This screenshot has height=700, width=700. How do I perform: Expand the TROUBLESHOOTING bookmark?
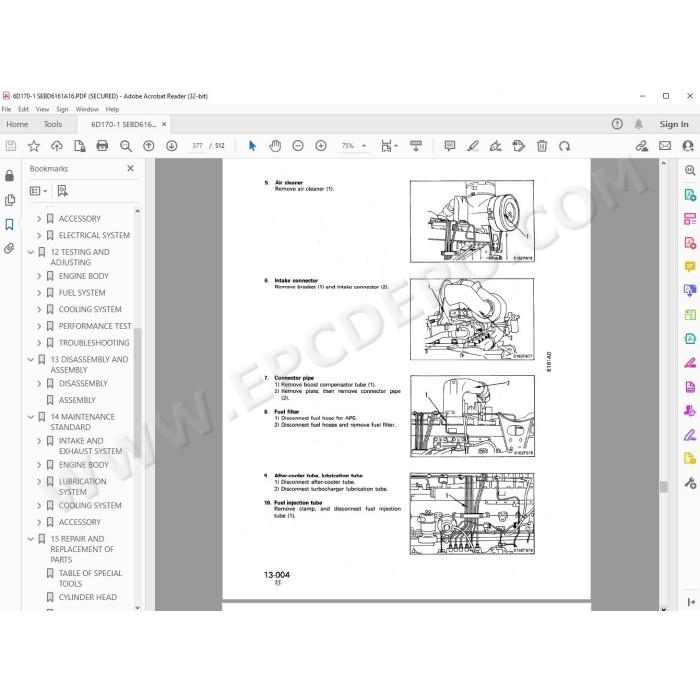39,343
